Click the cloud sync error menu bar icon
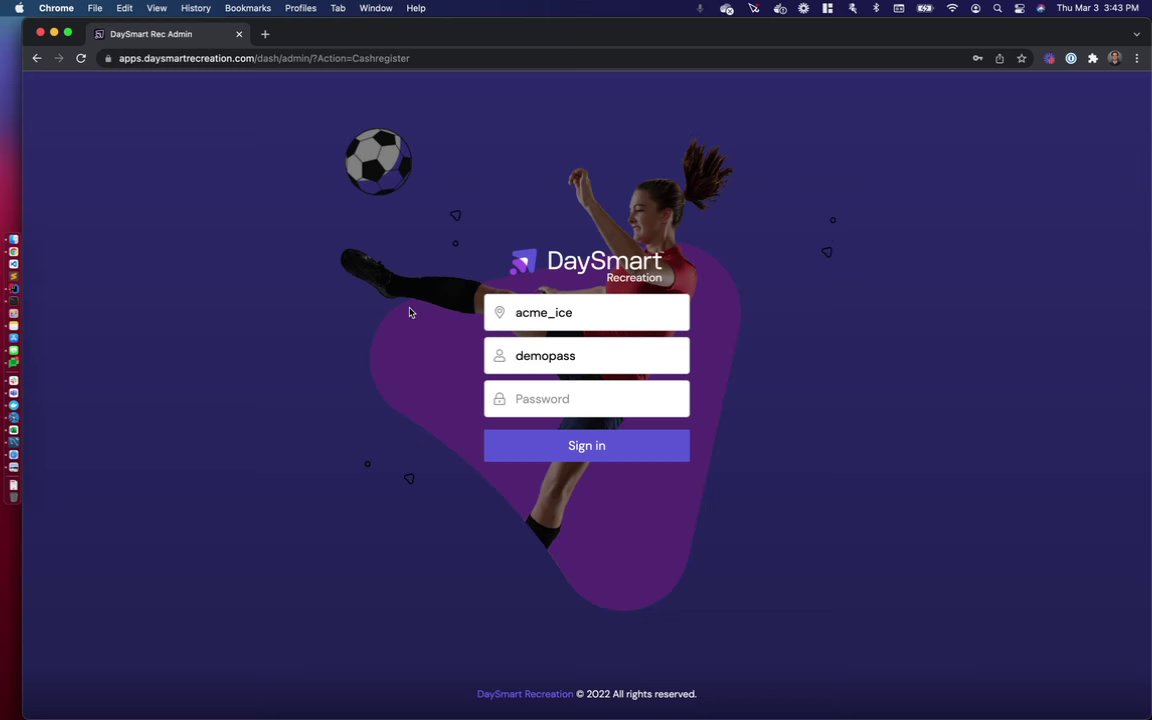 pos(727,8)
